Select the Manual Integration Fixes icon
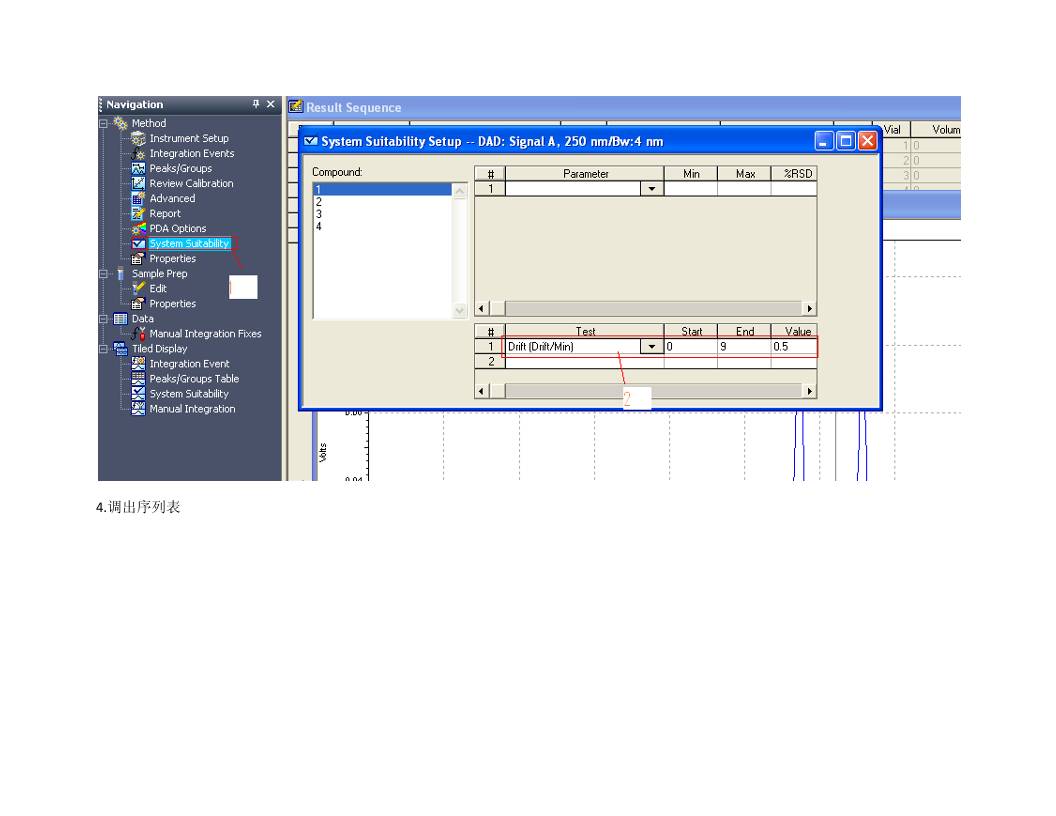 [138, 334]
